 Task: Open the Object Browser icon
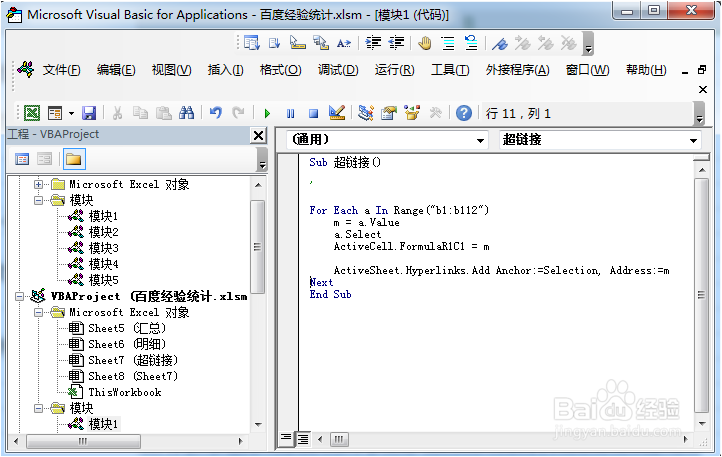(412, 113)
